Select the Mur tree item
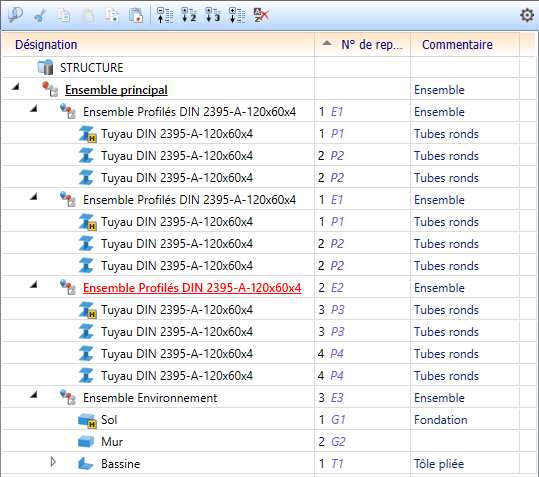 pyautogui.click(x=112, y=442)
